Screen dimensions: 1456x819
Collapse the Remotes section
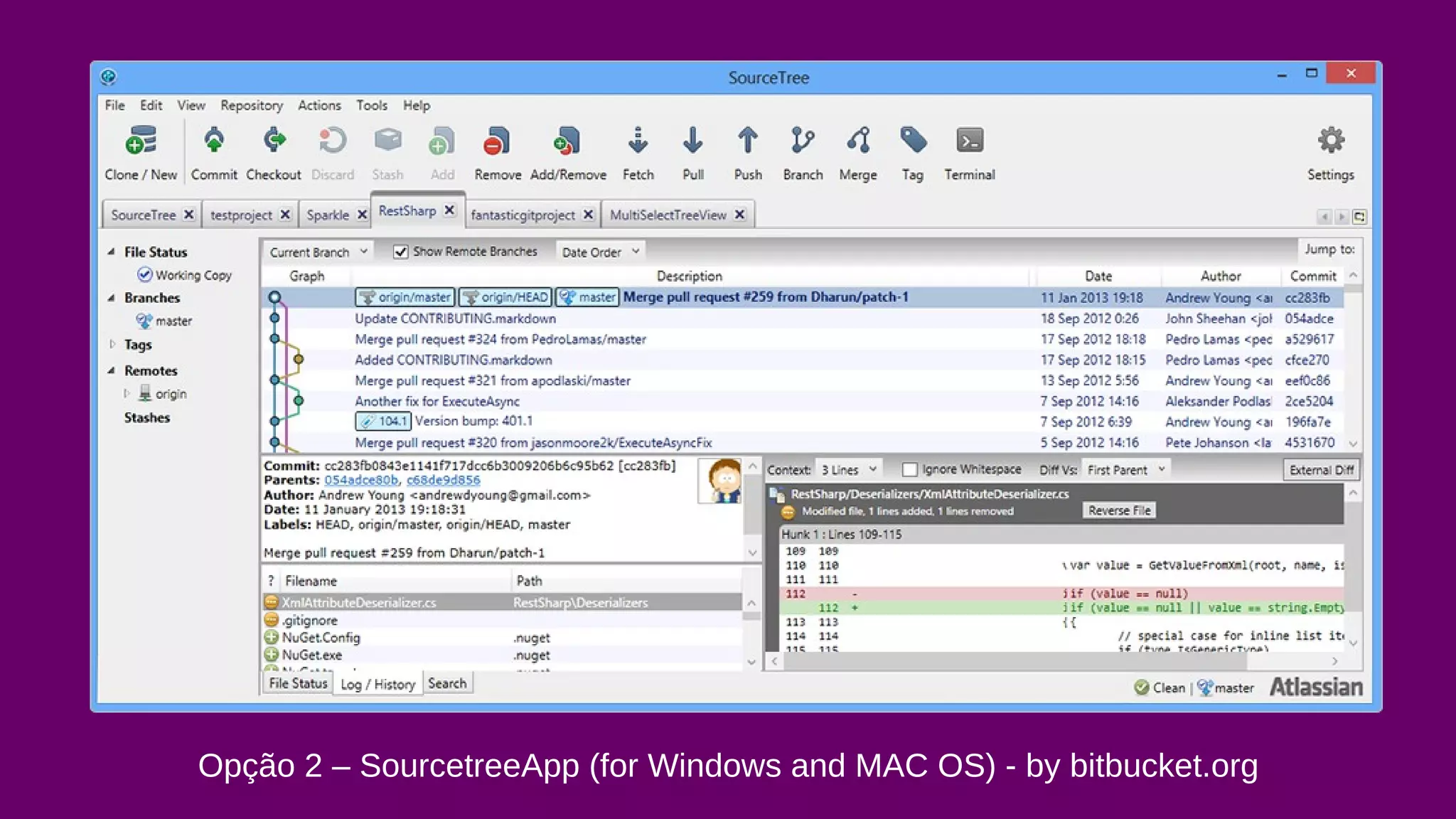(x=111, y=370)
